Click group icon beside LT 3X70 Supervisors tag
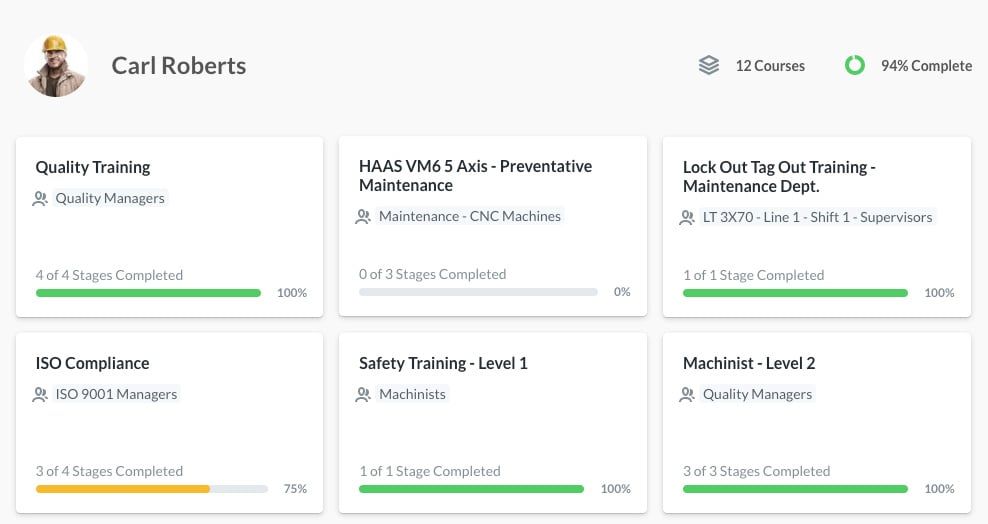Screen dimensions: 988x524 coord(687,218)
